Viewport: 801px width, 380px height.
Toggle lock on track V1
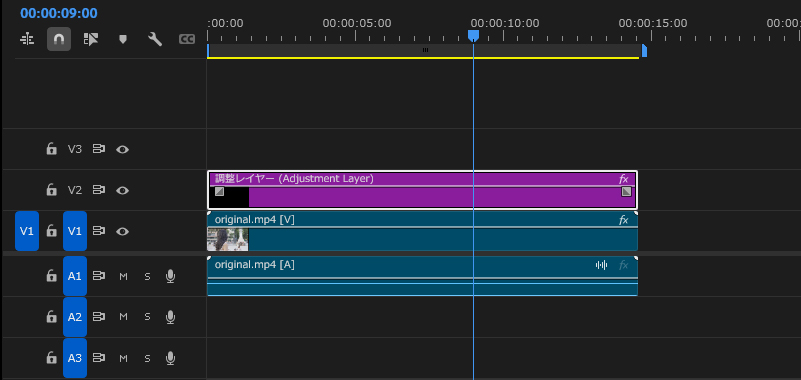coord(51,231)
